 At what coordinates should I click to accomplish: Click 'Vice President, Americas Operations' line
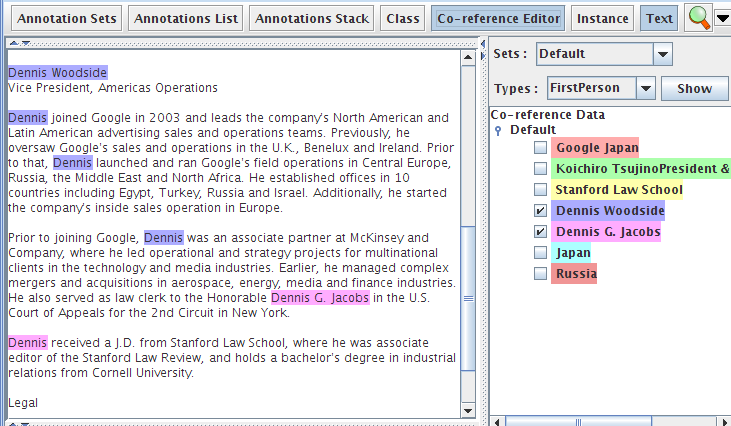113,88
